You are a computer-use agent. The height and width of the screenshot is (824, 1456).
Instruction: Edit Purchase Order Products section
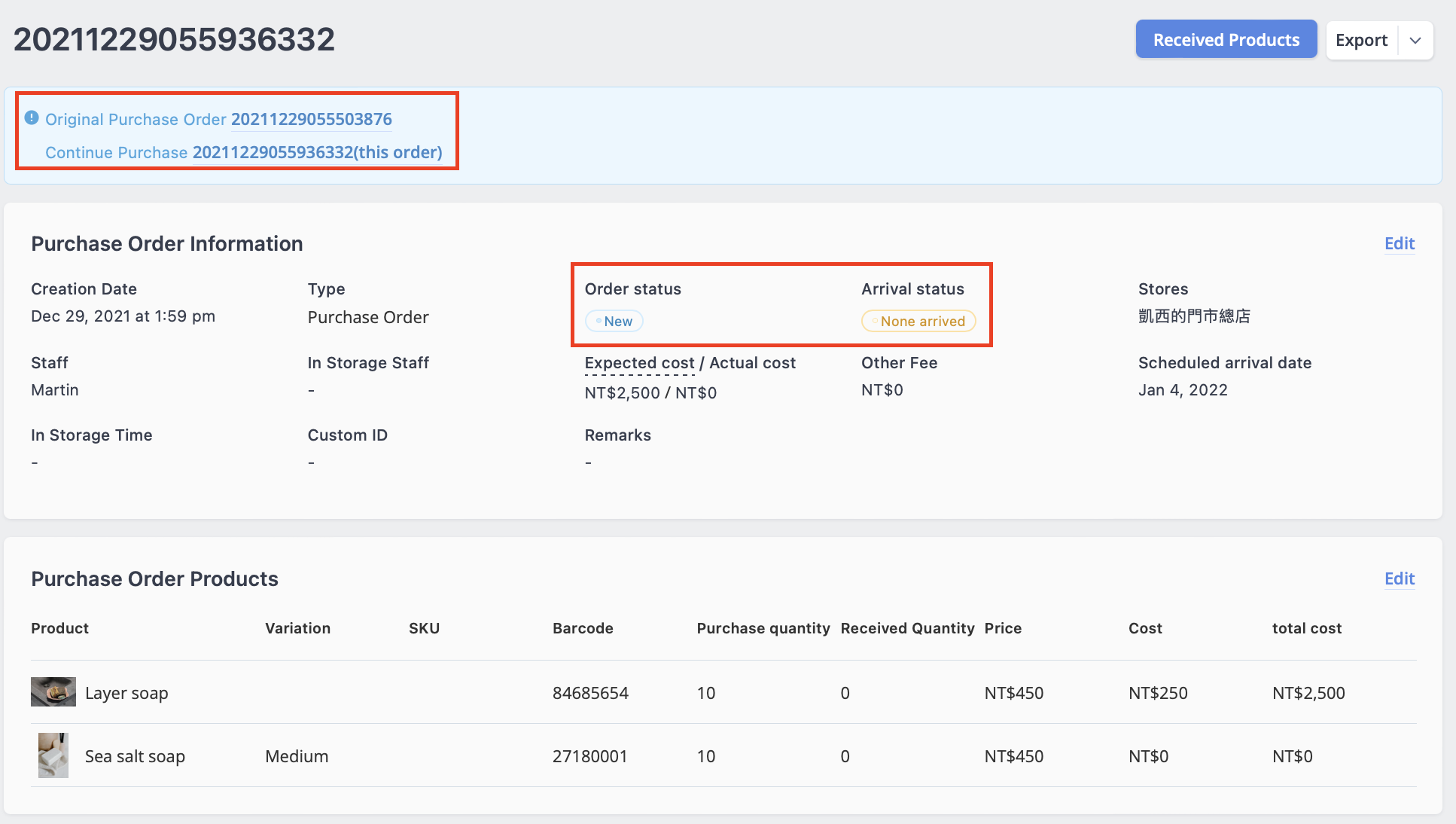pos(1400,578)
